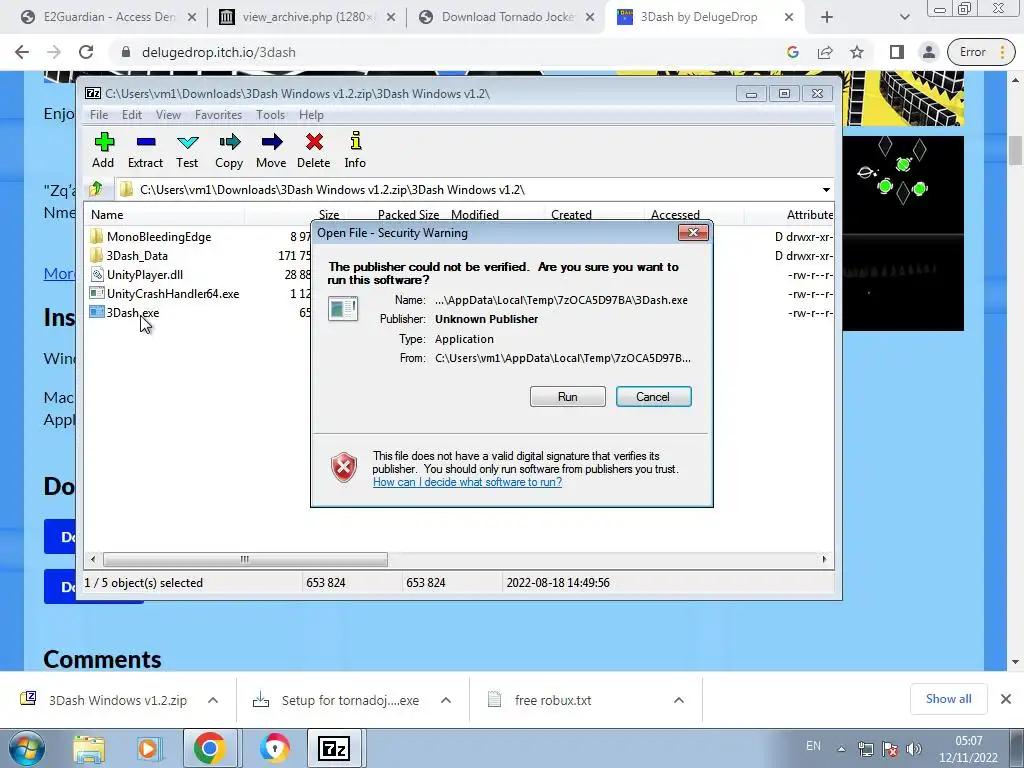Viewport: 1024px width, 768px height.
Task: Sort the list by Accessed column
Action: pos(675,215)
